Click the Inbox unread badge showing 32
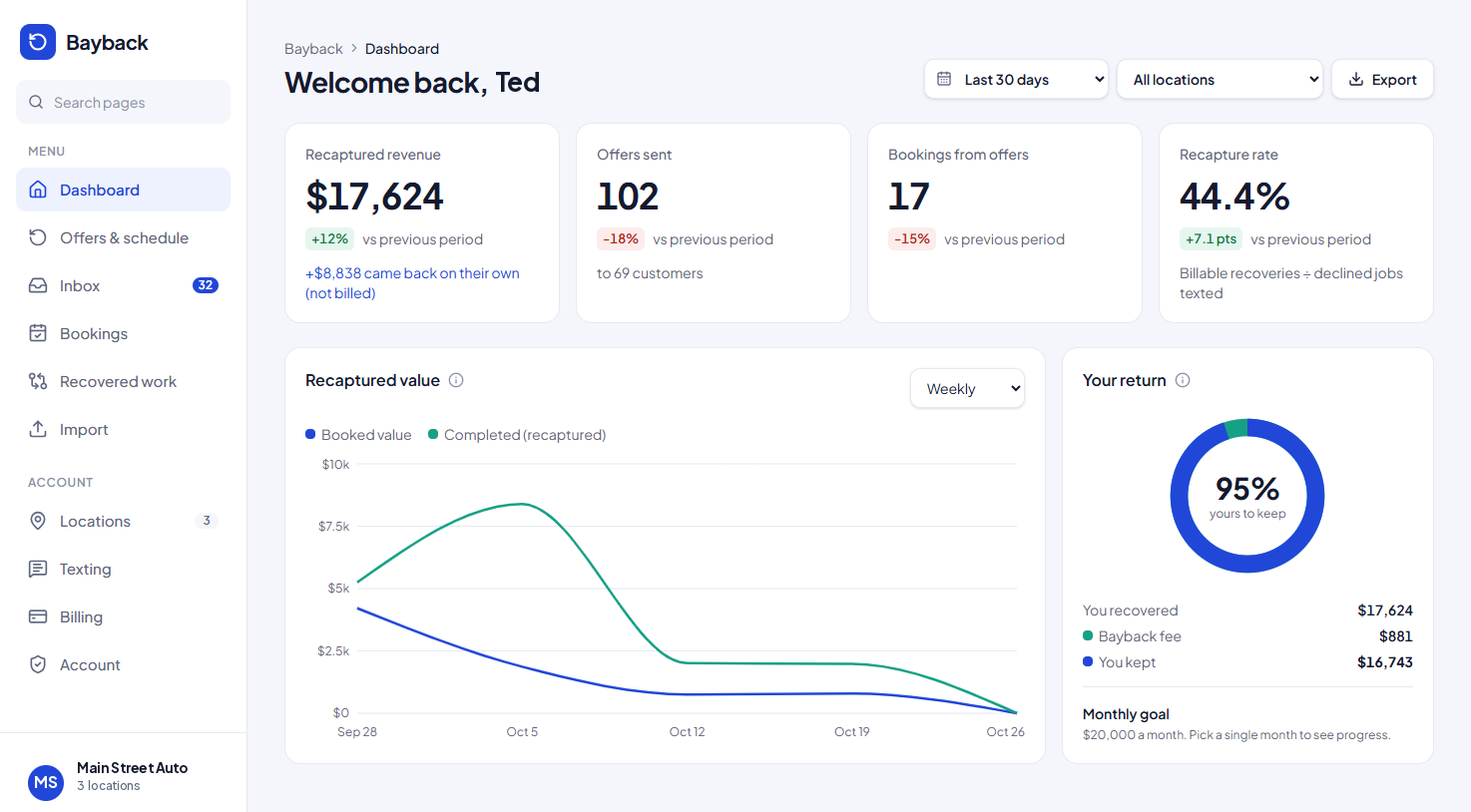The width and height of the screenshot is (1471, 812). pos(206,285)
